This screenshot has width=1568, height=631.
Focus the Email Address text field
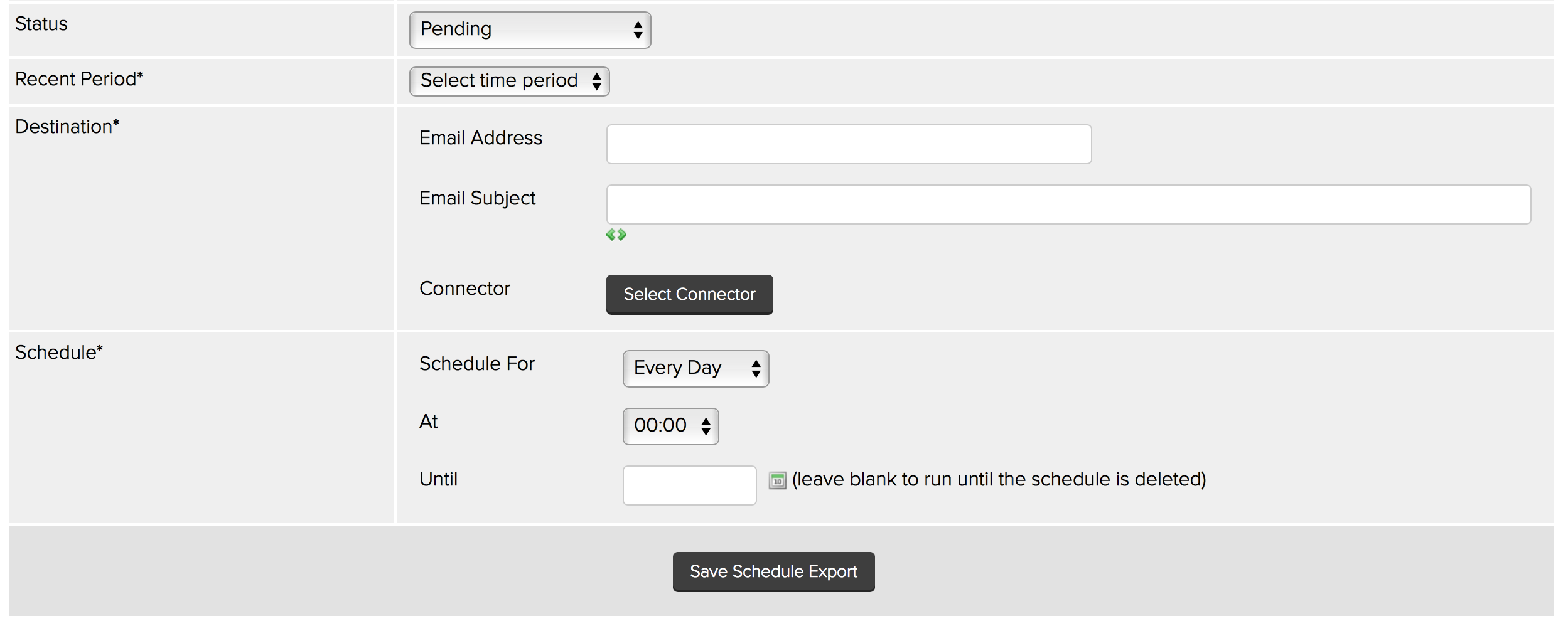(x=849, y=144)
